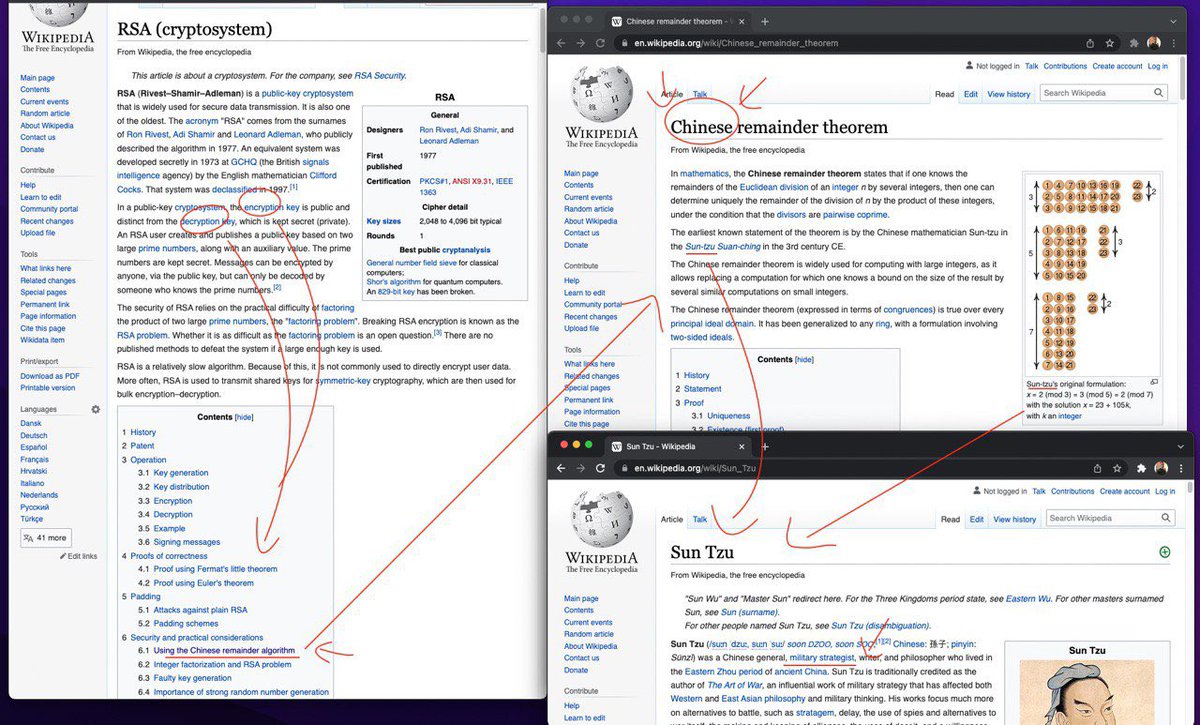This screenshot has width=1200, height=725.
Task: Open tab search chevron in Sun Tzu window
Action: tap(1179, 446)
